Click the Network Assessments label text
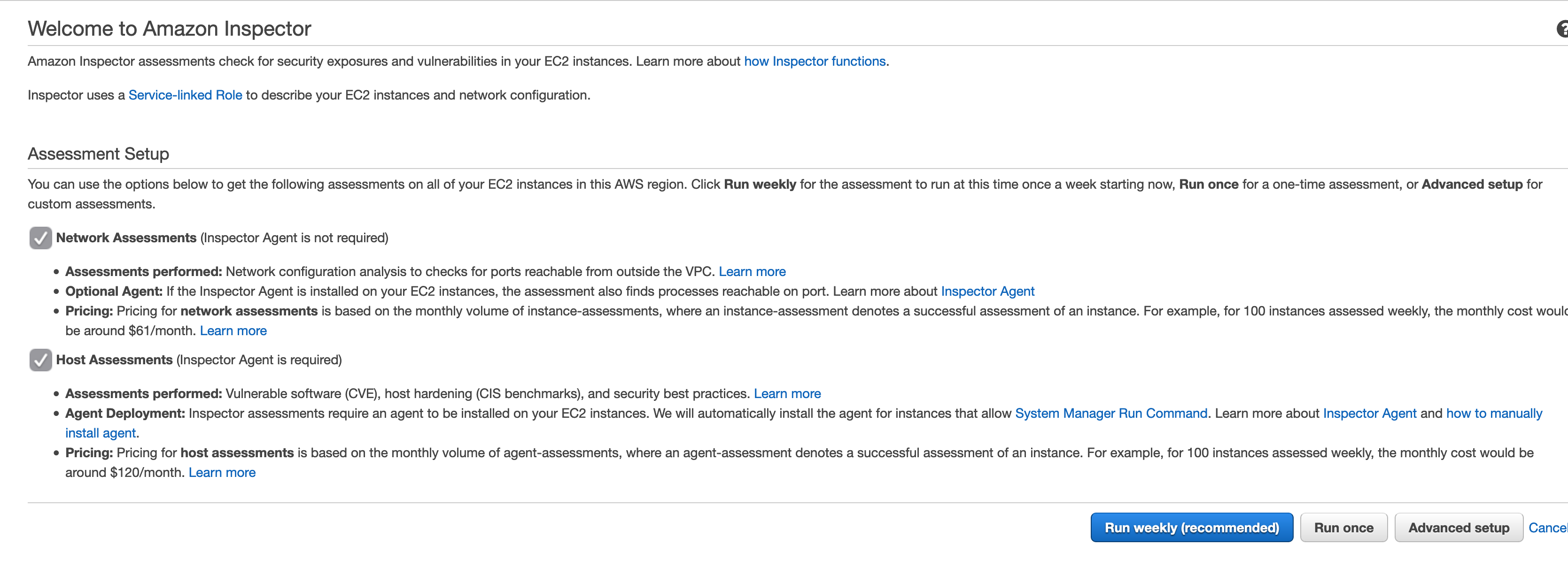Image resolution: width=1568 pixels, height=568 pixels. (x=126, y=238)
